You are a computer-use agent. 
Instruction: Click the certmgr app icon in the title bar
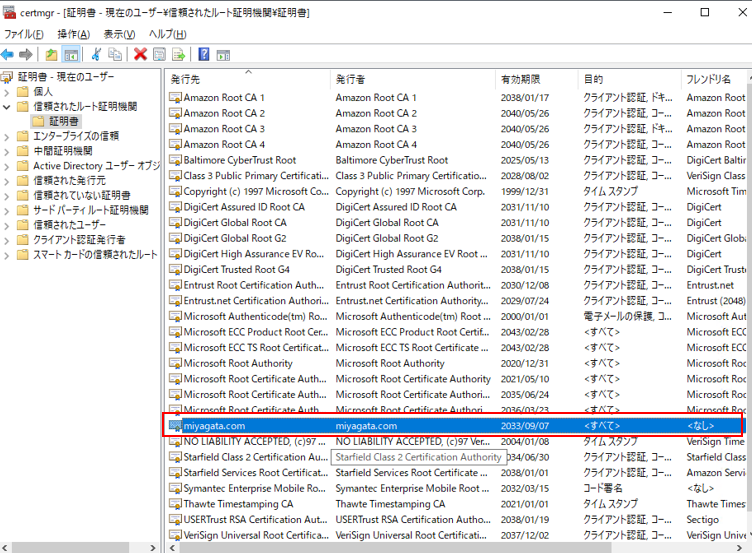click(x=9, y=12)
